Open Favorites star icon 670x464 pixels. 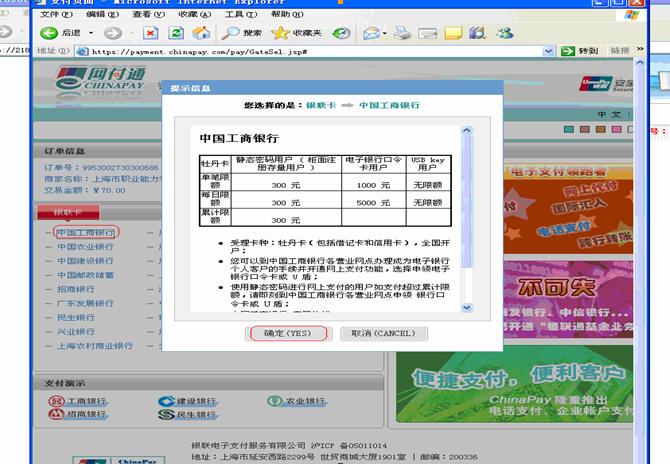point(280,33)
